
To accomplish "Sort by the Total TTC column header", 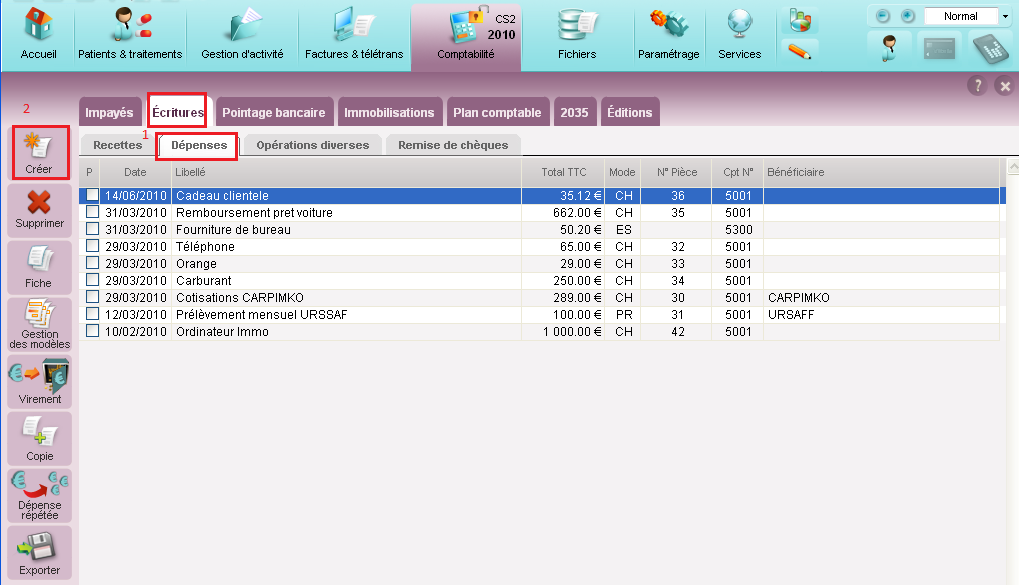I will (563, 172).
